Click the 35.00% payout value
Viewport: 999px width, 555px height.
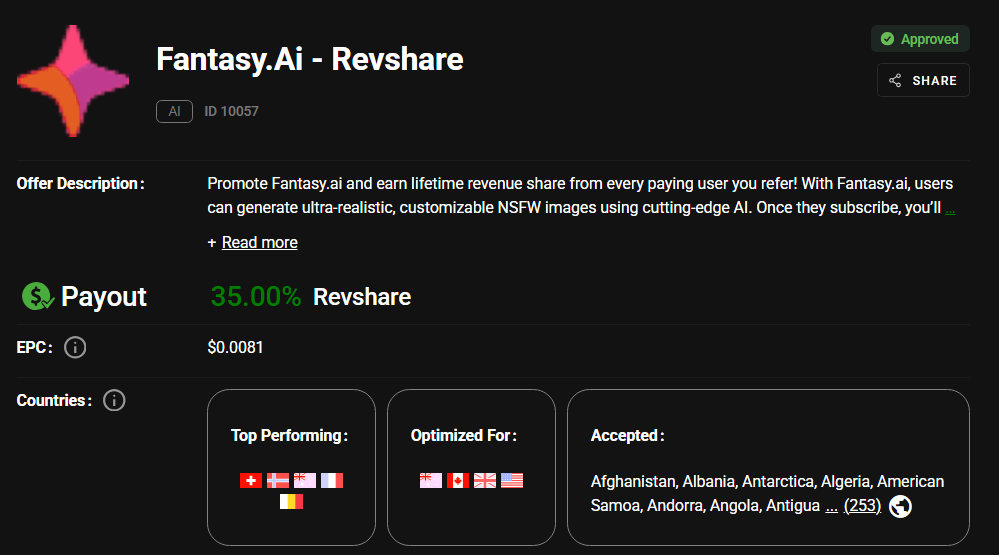point(255,296)
